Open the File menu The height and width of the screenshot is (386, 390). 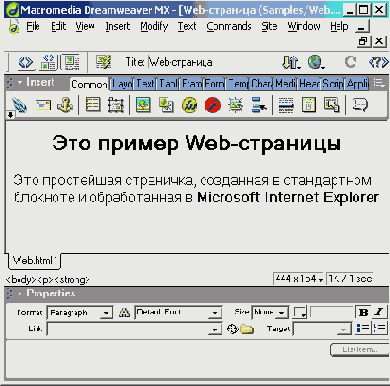coord(33,26)
